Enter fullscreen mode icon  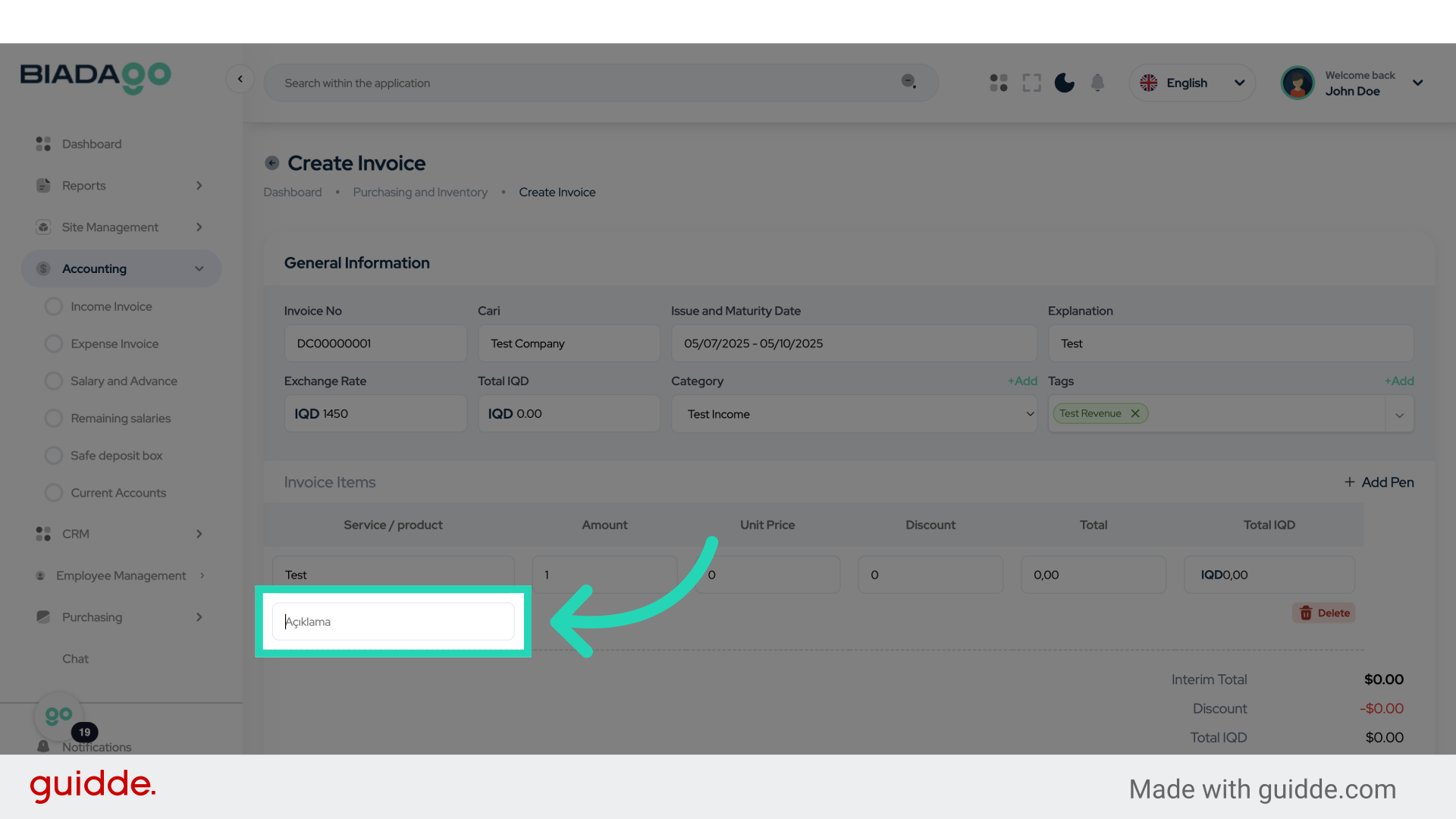coord(1031,83)
